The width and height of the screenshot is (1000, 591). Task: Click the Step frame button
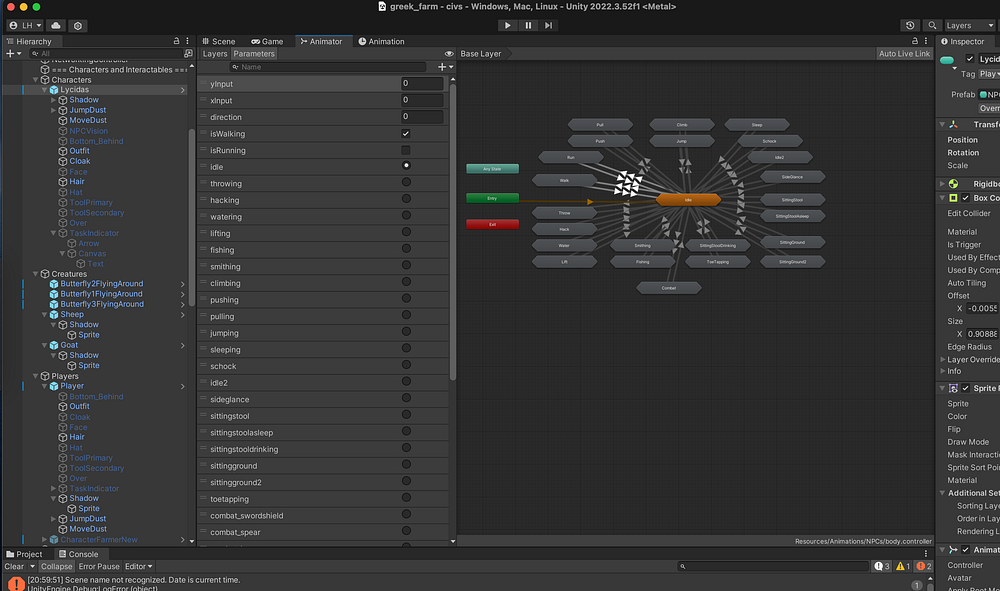click(x=549, y=25)
